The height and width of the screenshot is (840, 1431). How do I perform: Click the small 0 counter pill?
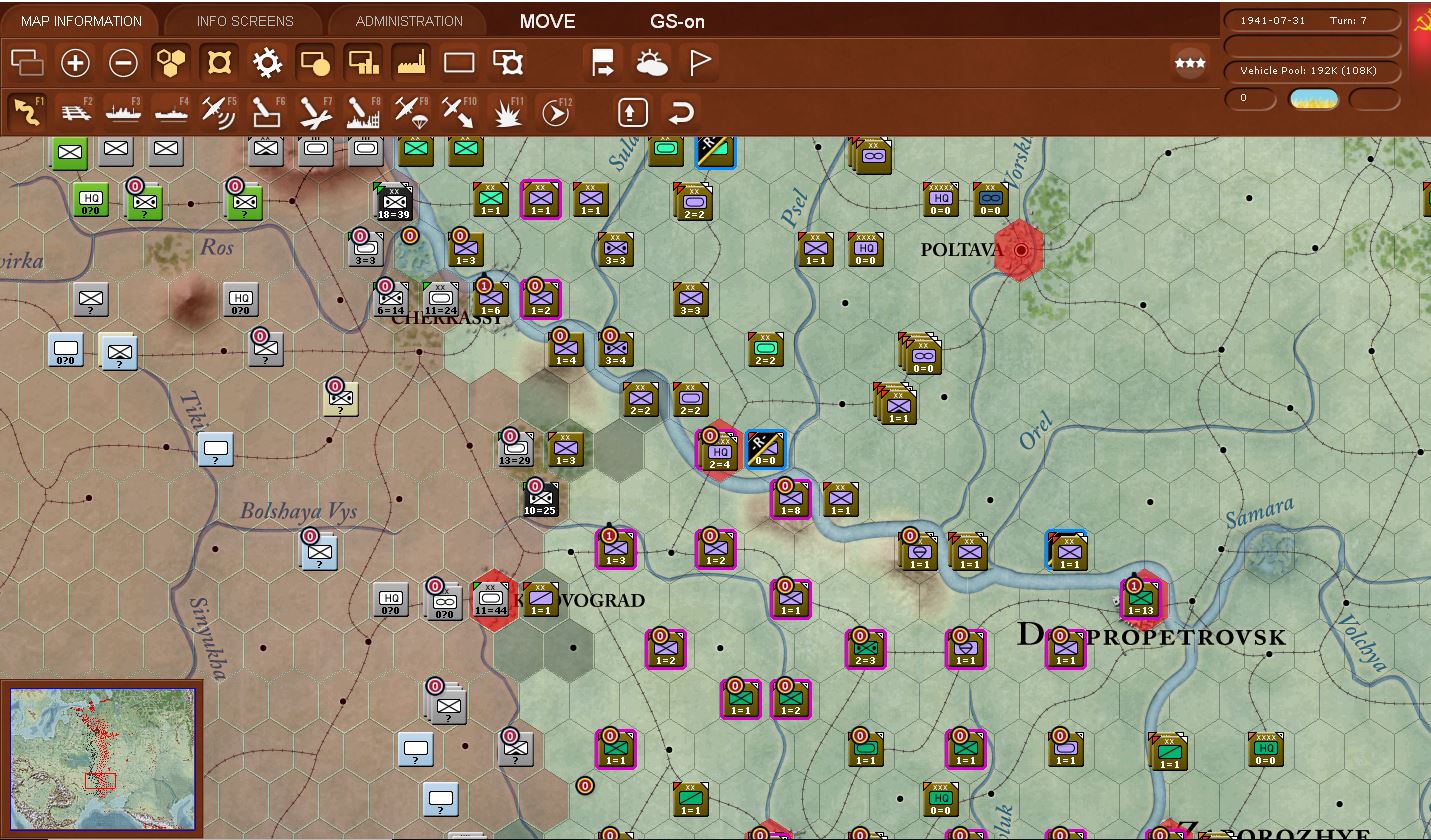coord(1250,98)
